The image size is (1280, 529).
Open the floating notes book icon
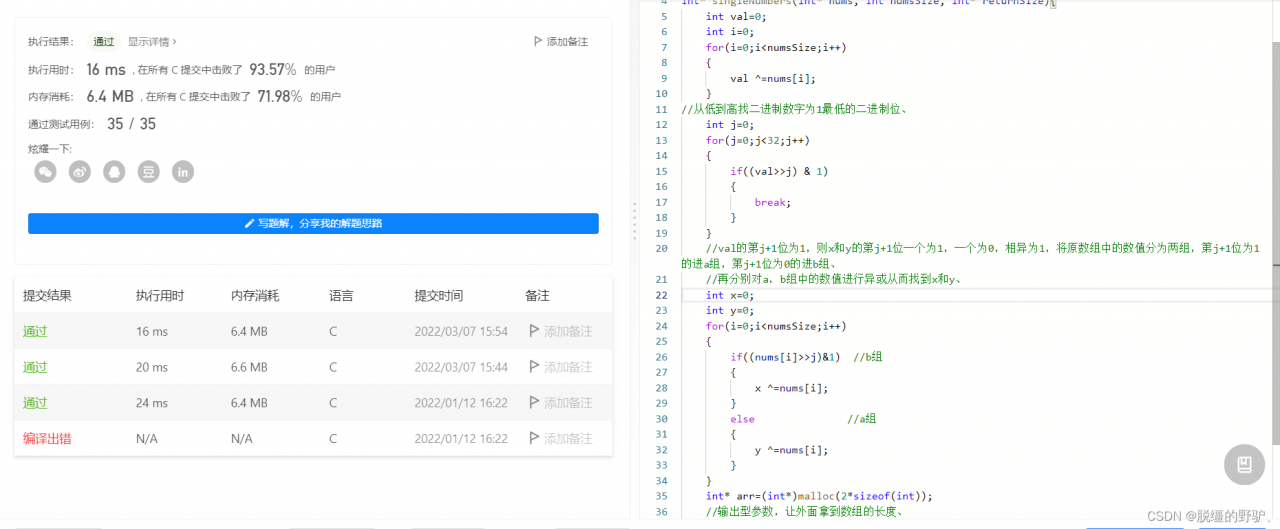[x=1245, y=465]
